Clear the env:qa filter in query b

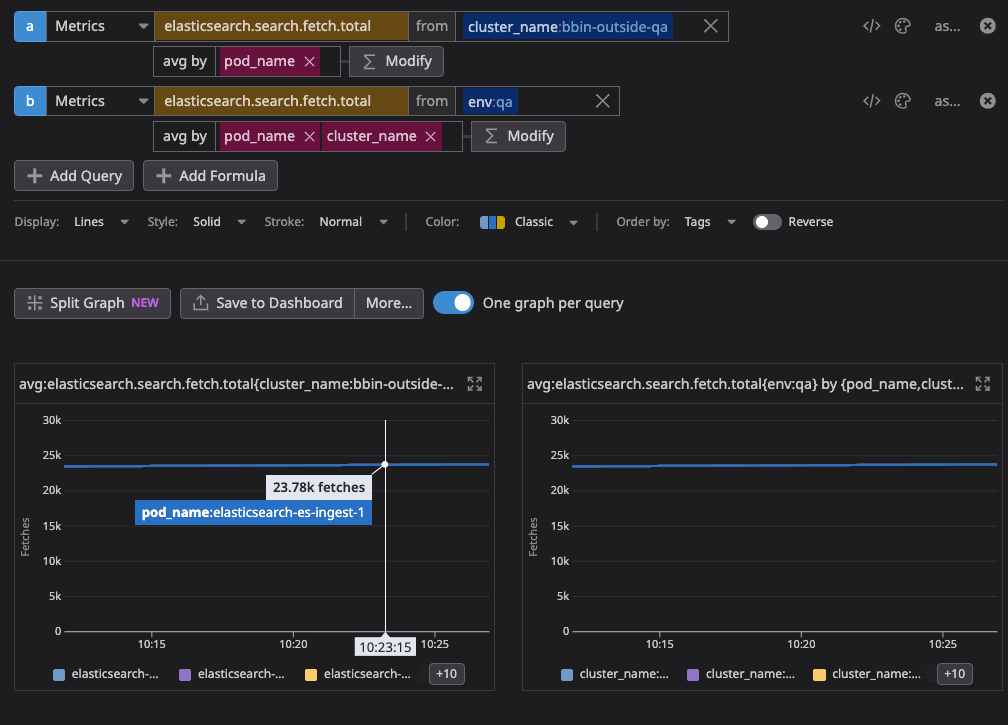603,101
